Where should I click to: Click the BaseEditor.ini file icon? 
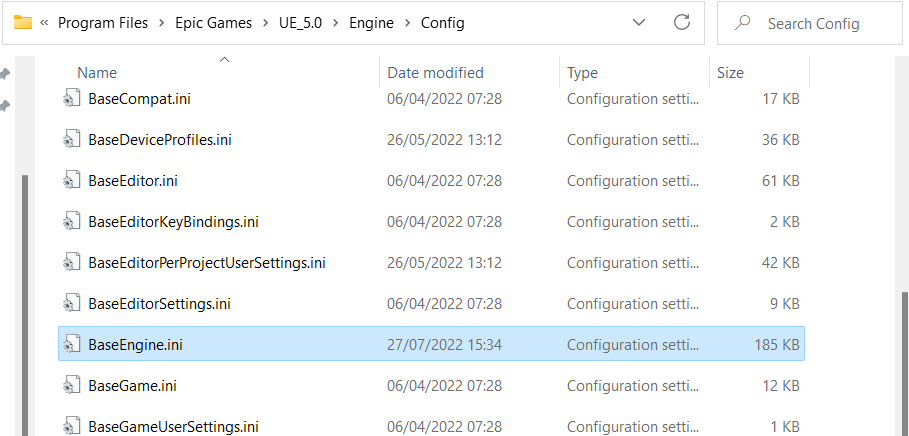71,181
